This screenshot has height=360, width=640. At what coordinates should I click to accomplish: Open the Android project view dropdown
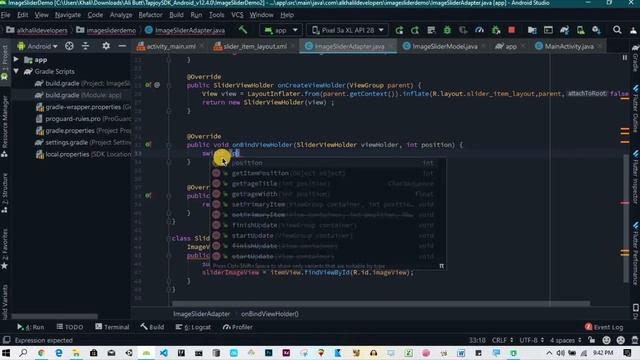coord(38,47)
